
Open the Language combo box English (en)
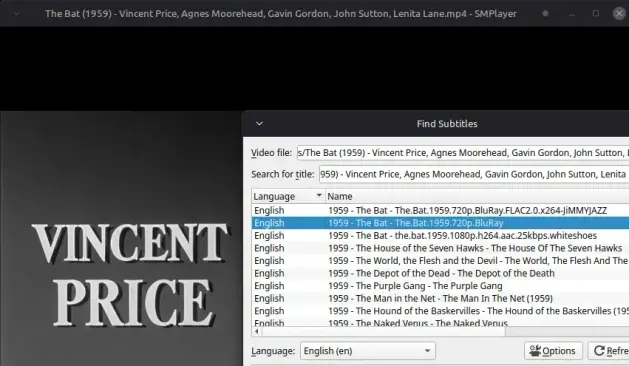[368, 351]
